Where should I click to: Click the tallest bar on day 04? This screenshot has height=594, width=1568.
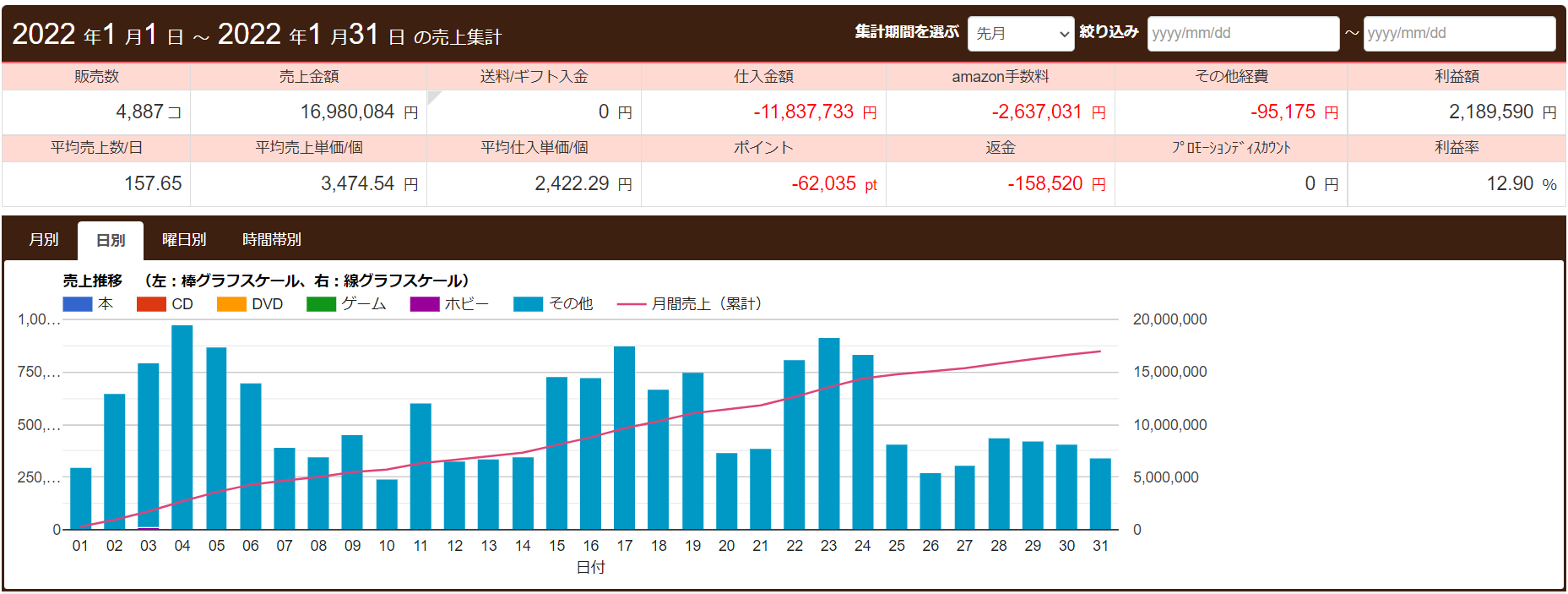click(182, 427)
